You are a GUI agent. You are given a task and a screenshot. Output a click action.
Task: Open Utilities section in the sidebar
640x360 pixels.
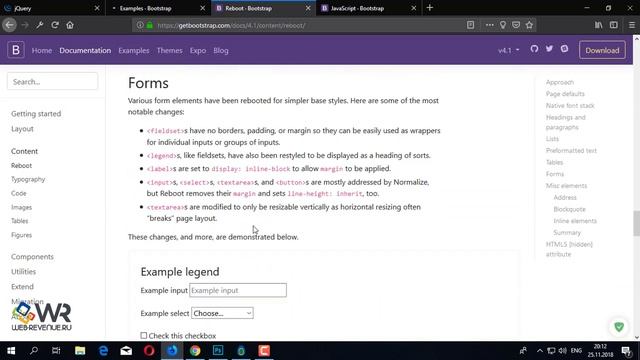coord(24,271)
